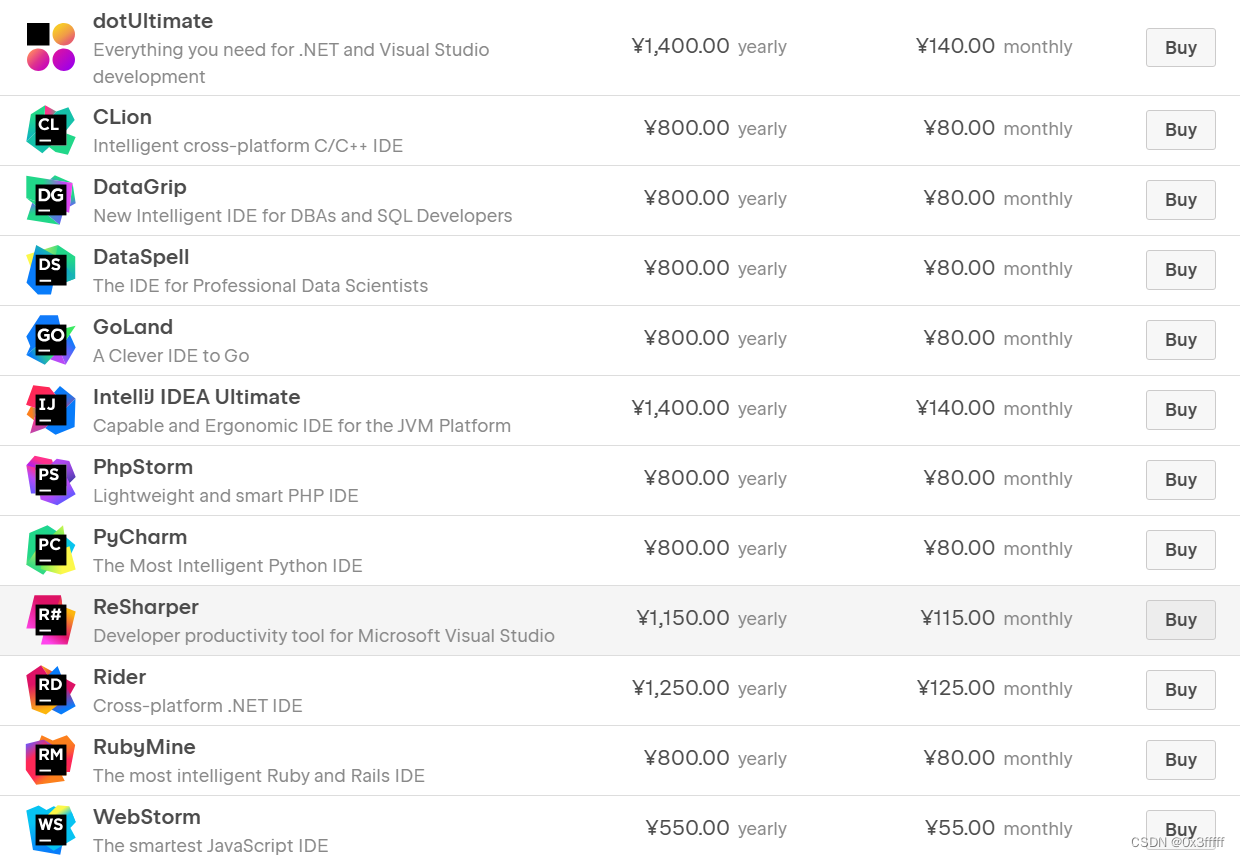Click the DataSpell logo icon

point(51,270)
